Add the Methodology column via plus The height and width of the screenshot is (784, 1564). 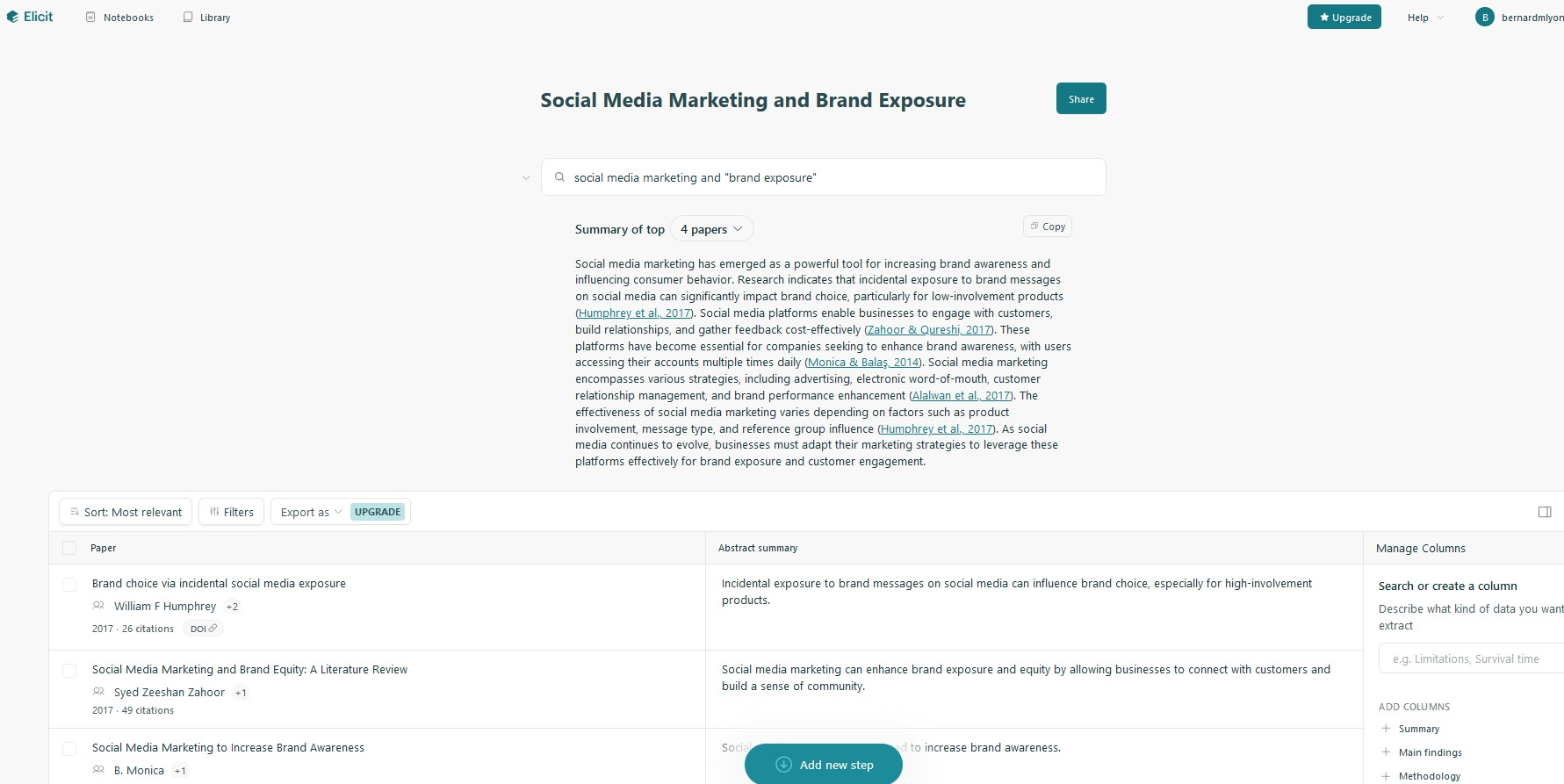pyautogui.click(x=1386, y=775)
